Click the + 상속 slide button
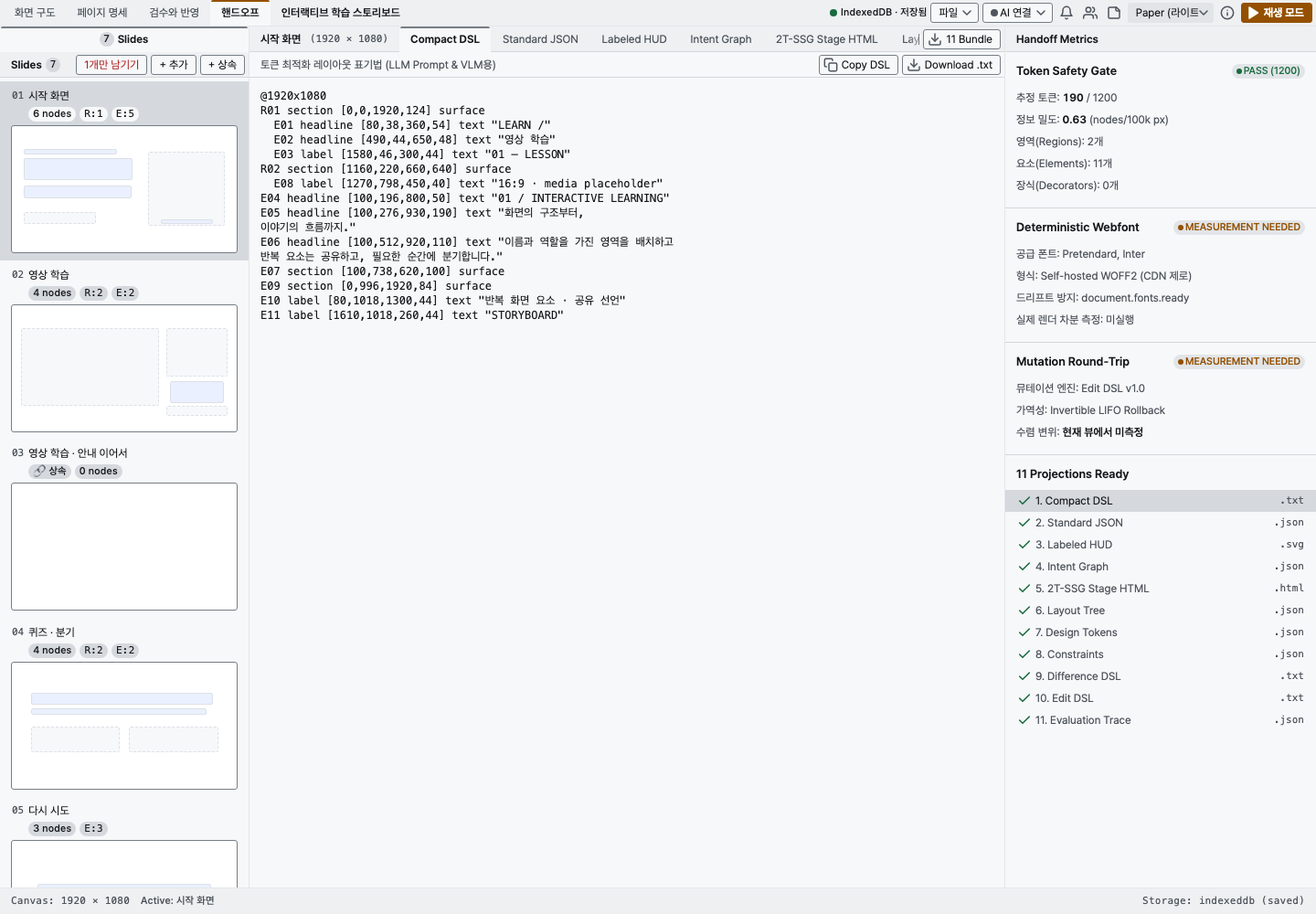This screenshot has height=914, width=1316. 222,65
